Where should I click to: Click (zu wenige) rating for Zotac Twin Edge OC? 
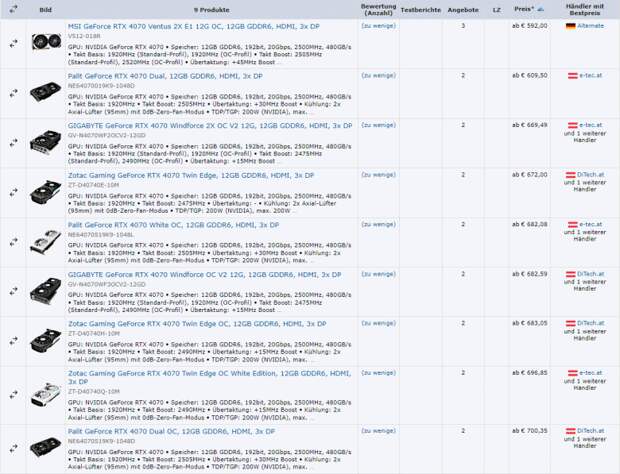[x=378, y=323]
